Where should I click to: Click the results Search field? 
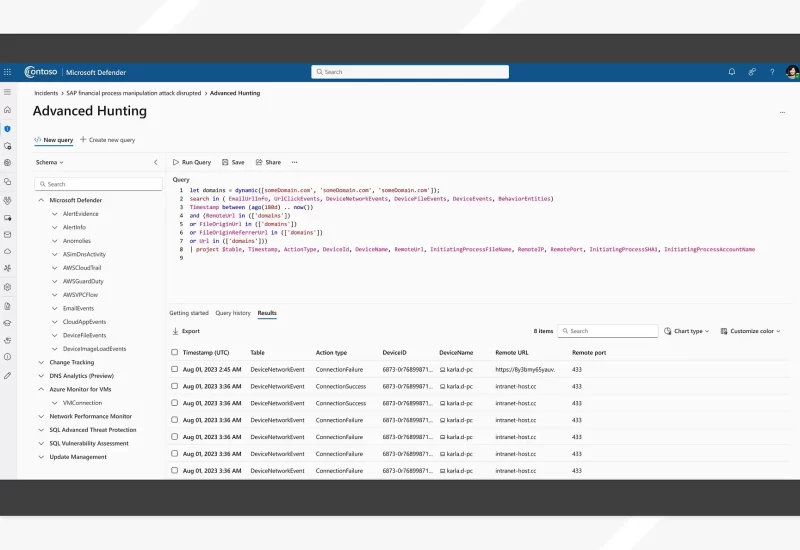608,331
